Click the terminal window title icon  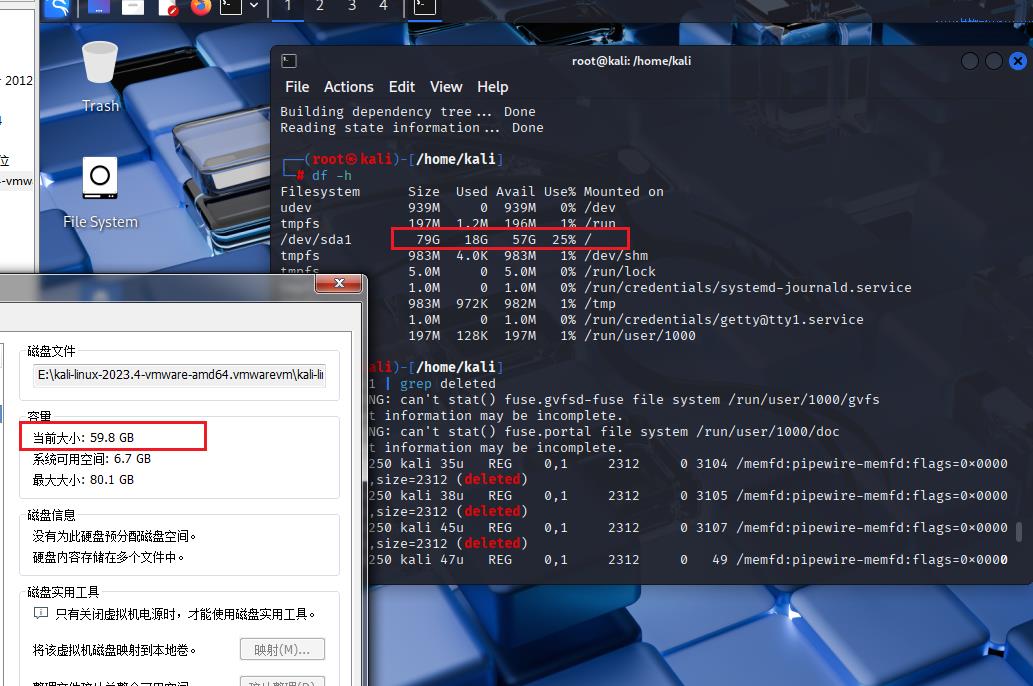289,61
